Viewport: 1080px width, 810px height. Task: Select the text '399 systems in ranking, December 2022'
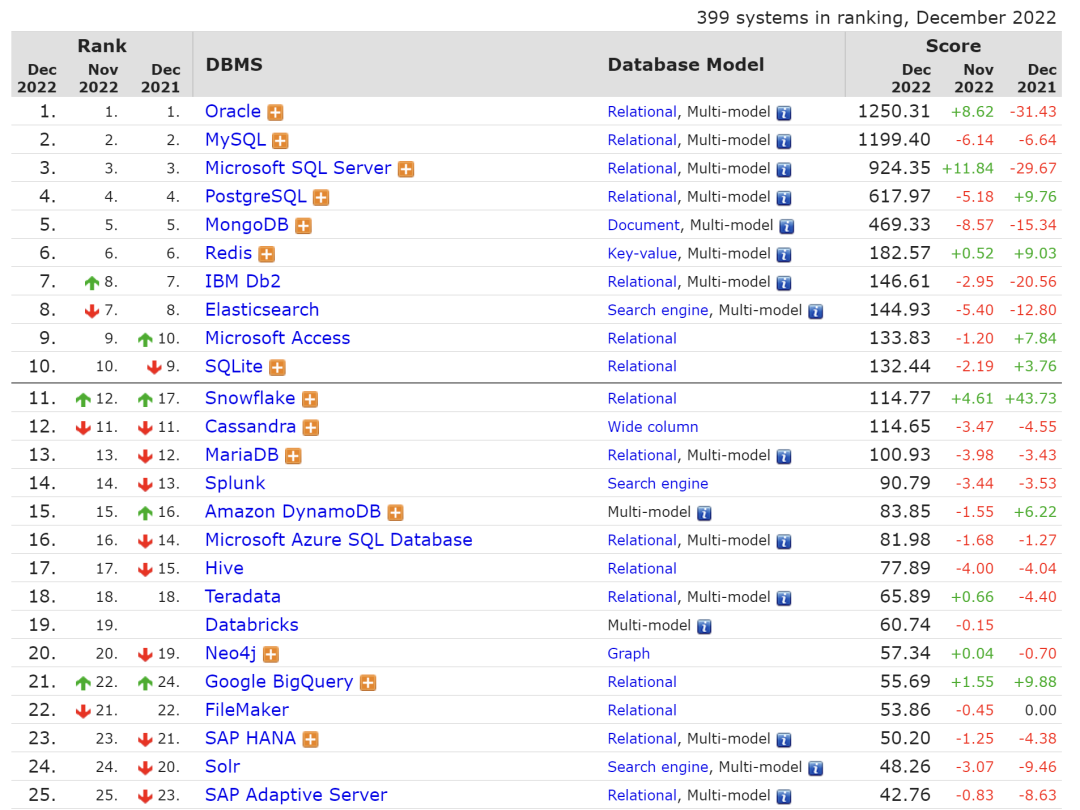(876, 17)
